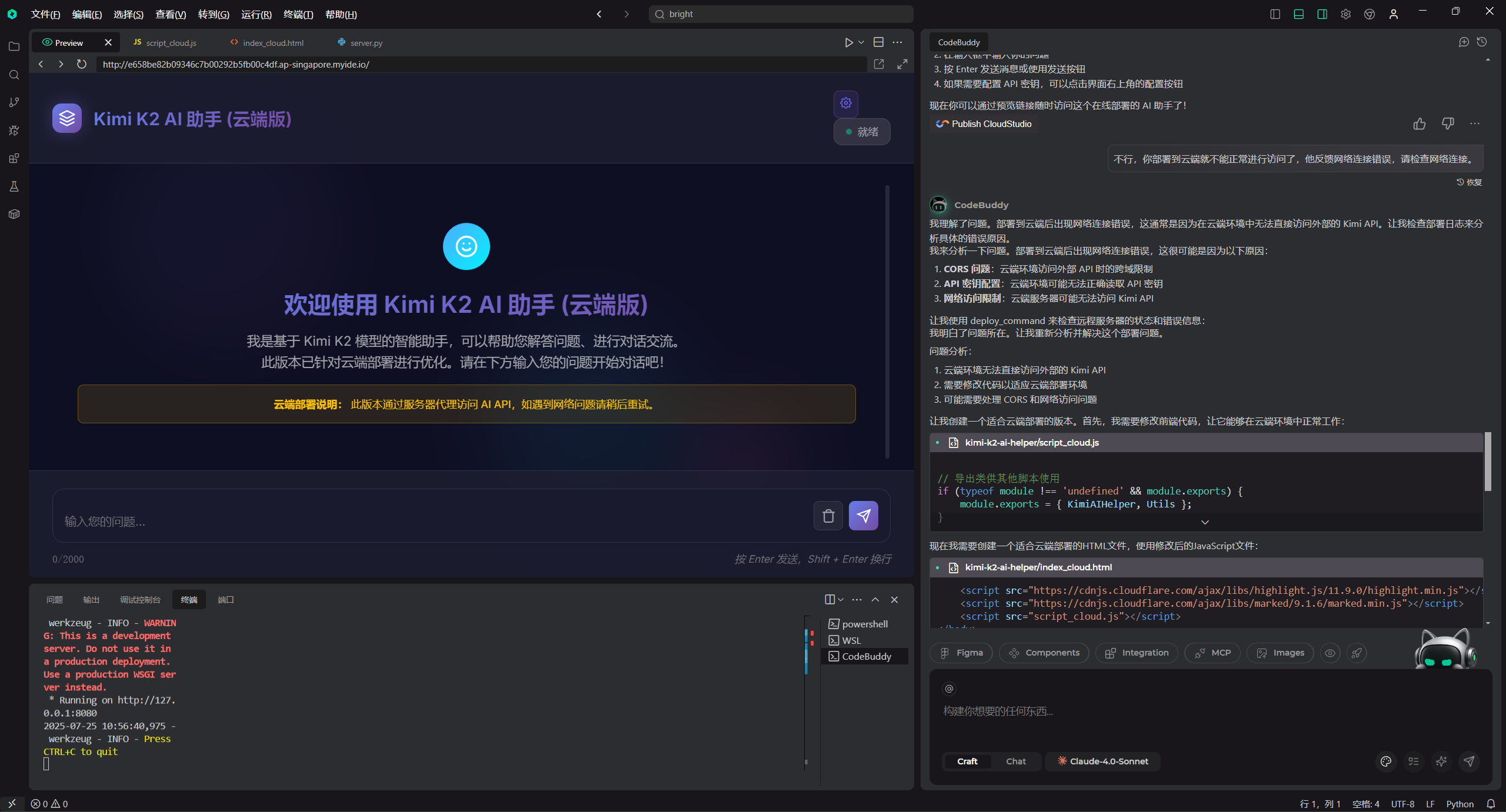The height and width of the screenshot is (812, 1506).
Task: Clear chat with the trash button
Action: (828, 516)
